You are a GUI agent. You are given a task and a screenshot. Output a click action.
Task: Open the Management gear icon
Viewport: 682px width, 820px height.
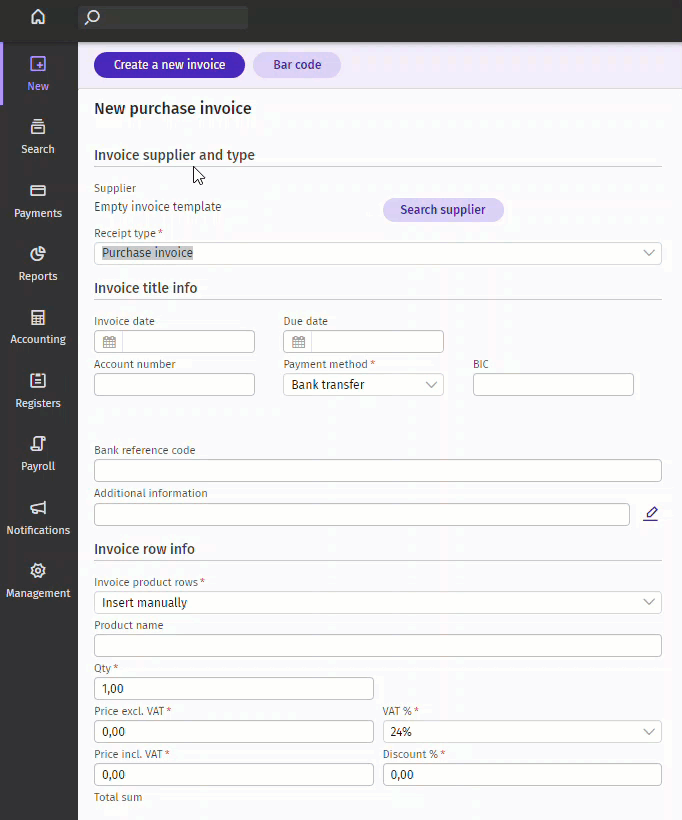click(38, 571)
